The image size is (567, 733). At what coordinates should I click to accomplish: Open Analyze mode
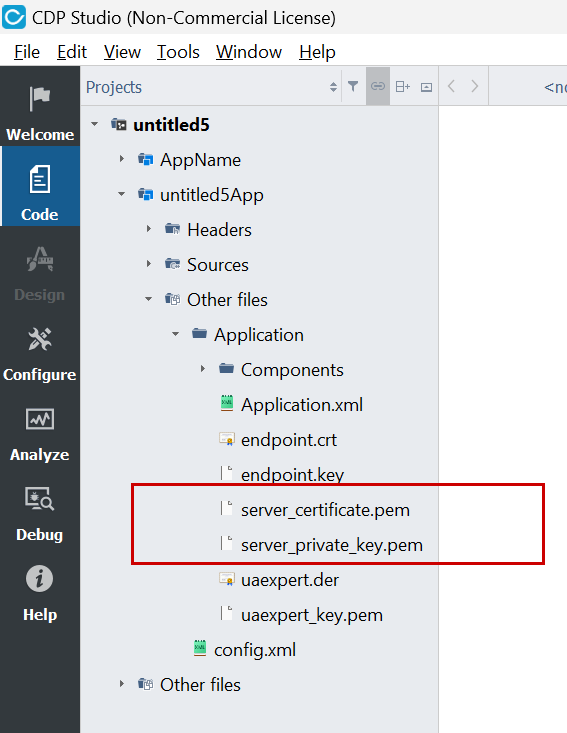[40, 426]
